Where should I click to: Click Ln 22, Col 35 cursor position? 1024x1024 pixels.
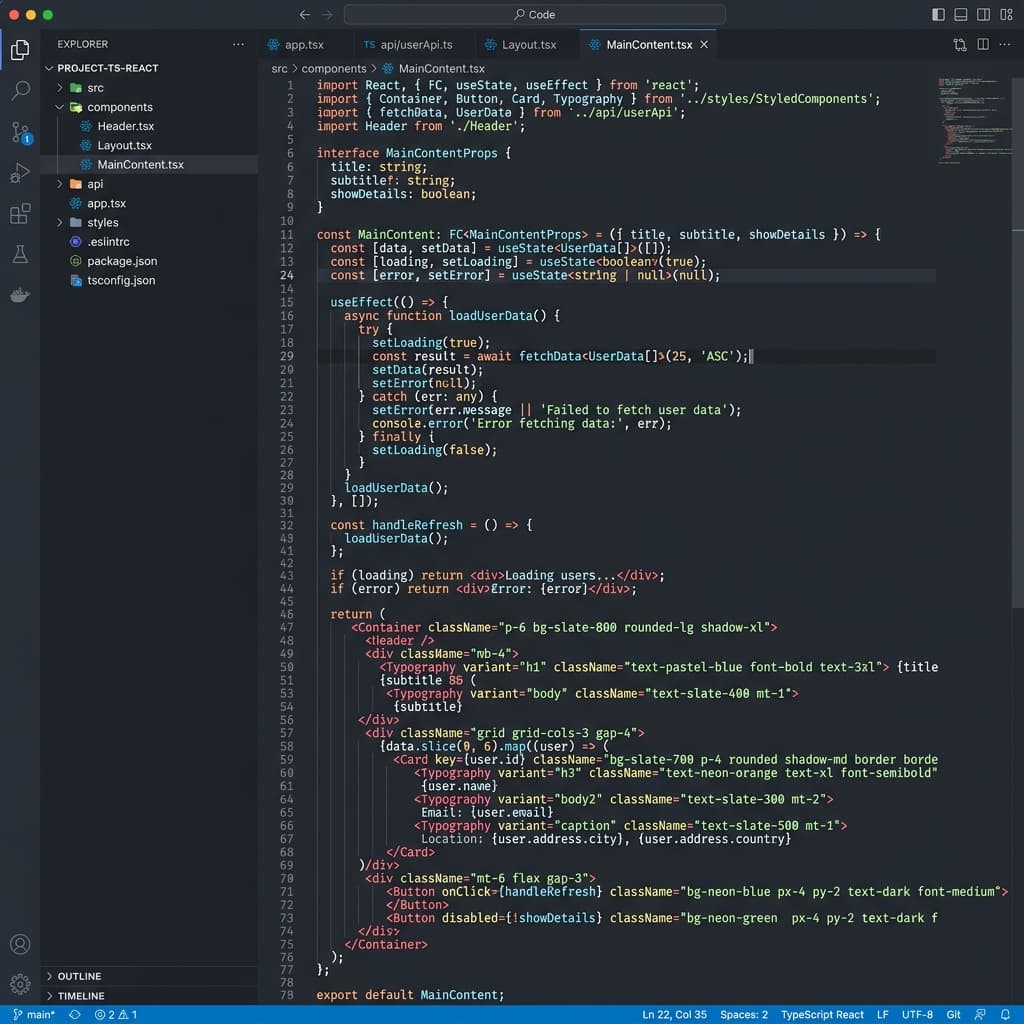tap(674, 1014)
